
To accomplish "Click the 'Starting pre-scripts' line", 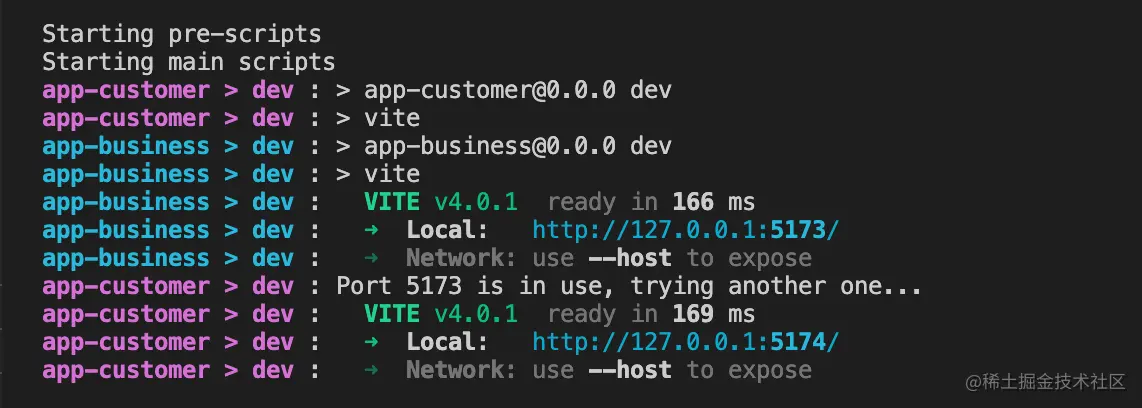I will pos(181,34).
